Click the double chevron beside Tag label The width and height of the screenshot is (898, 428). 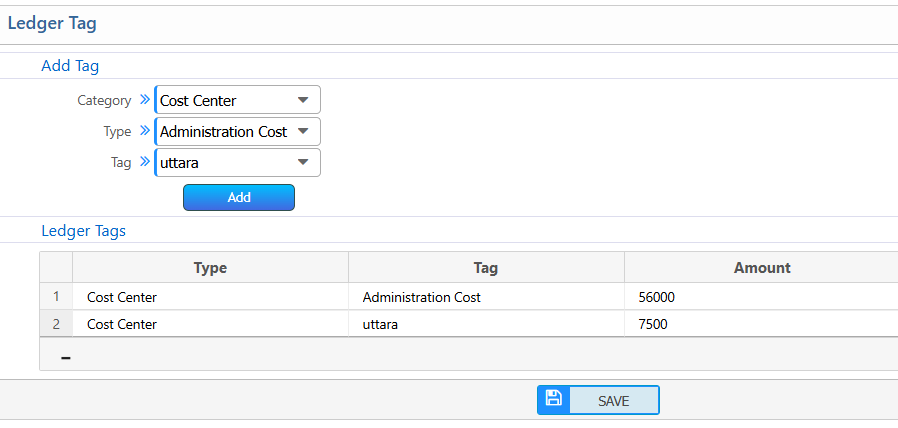(x=144, y=162)
